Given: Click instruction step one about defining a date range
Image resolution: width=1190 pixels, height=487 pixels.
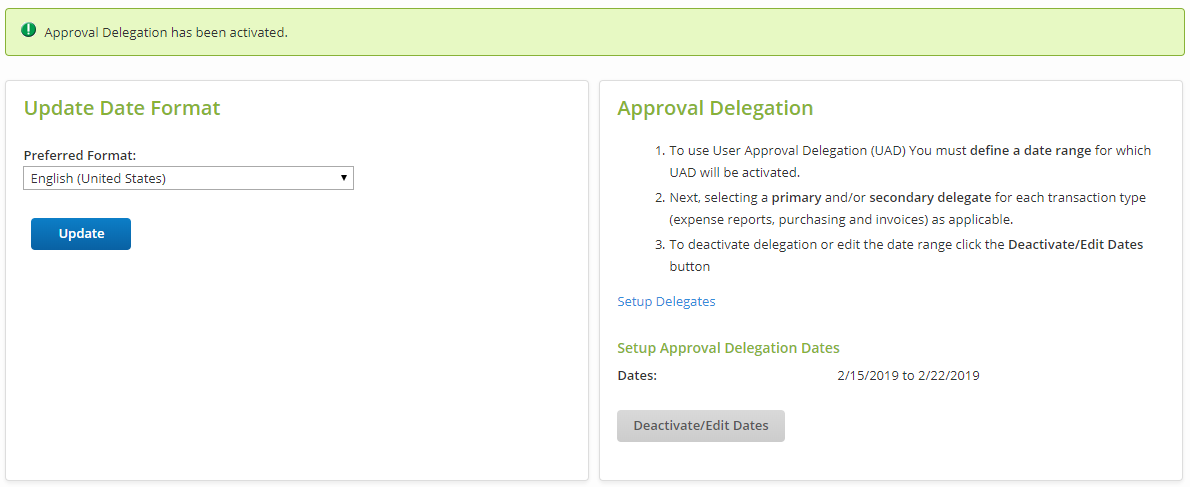Looking at the screenshot, I should click(x=900, y=160).
